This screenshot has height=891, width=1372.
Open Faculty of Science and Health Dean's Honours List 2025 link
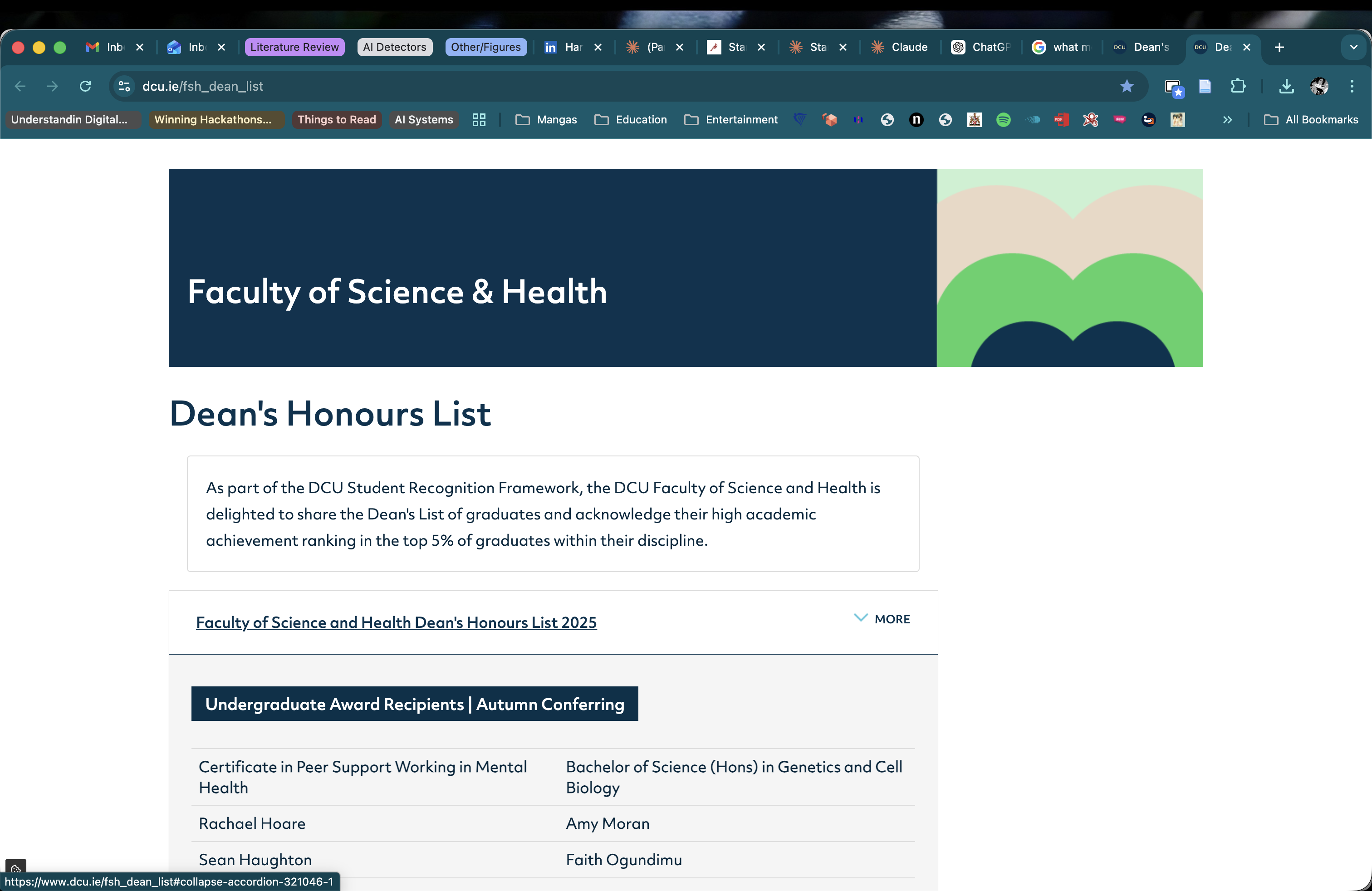point(396,622)
